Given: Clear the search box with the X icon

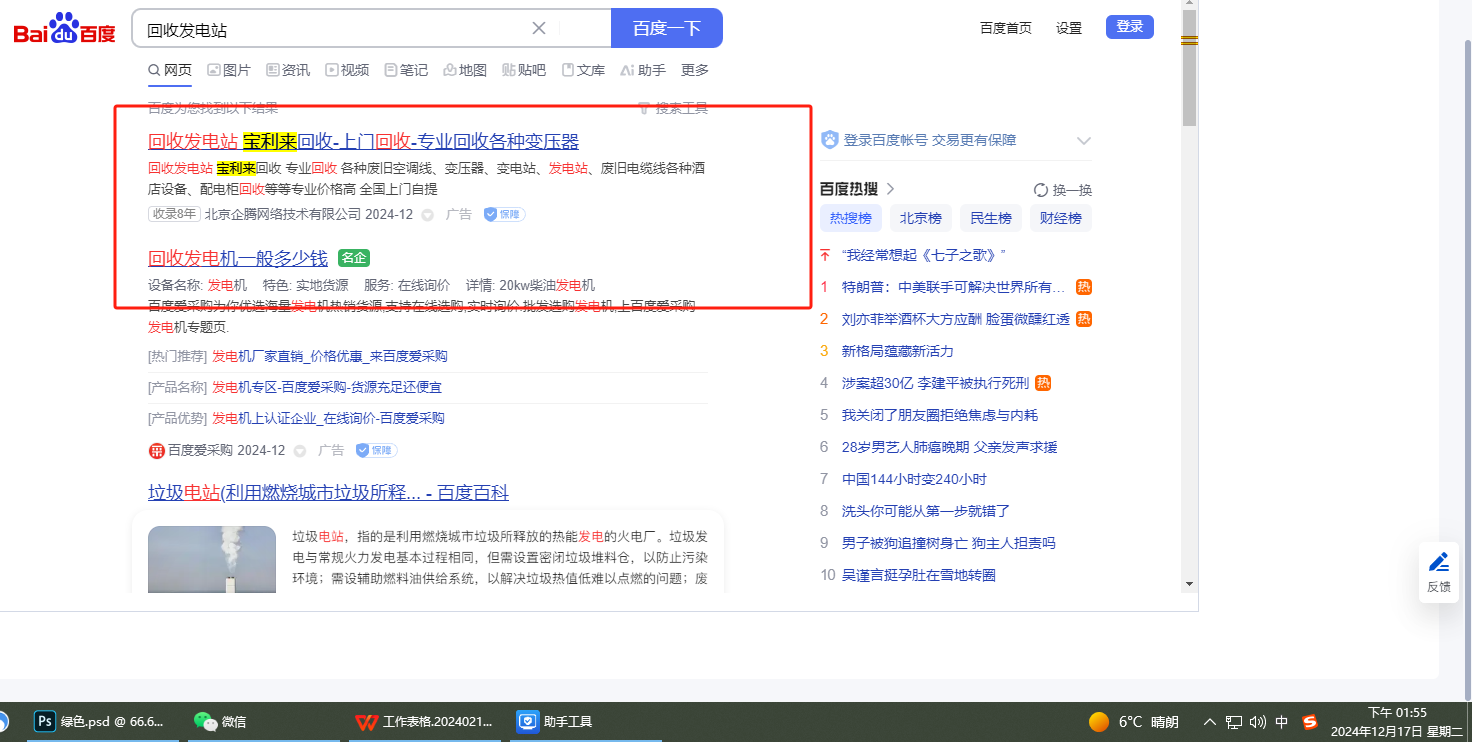Looking at the screenshot, I should click(539, 28).
